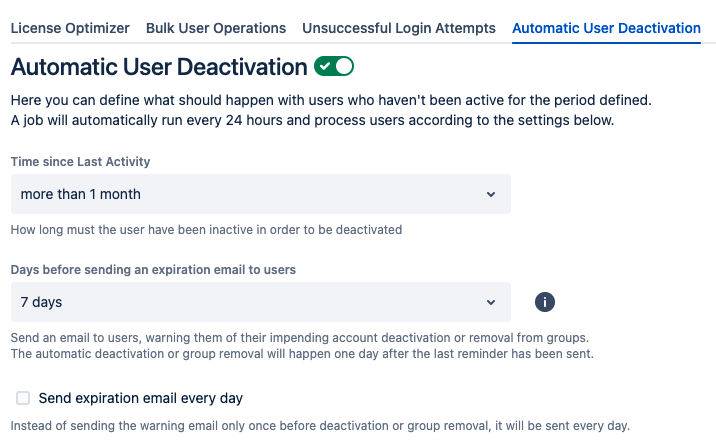Open the Time since Last Activity dropdown
716x448 pixels.
(x=261, y=194)
